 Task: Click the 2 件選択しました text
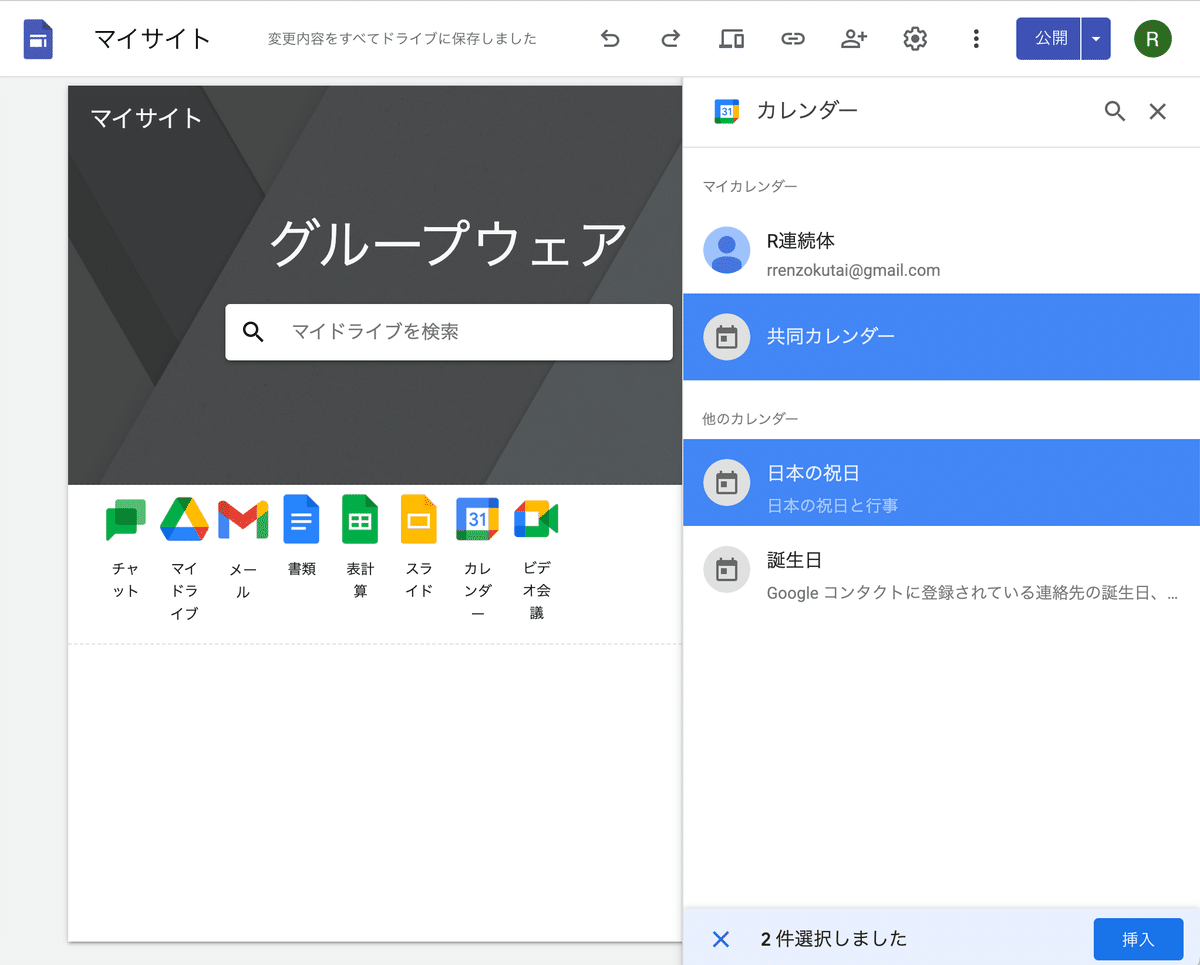(x=834, y=939)
